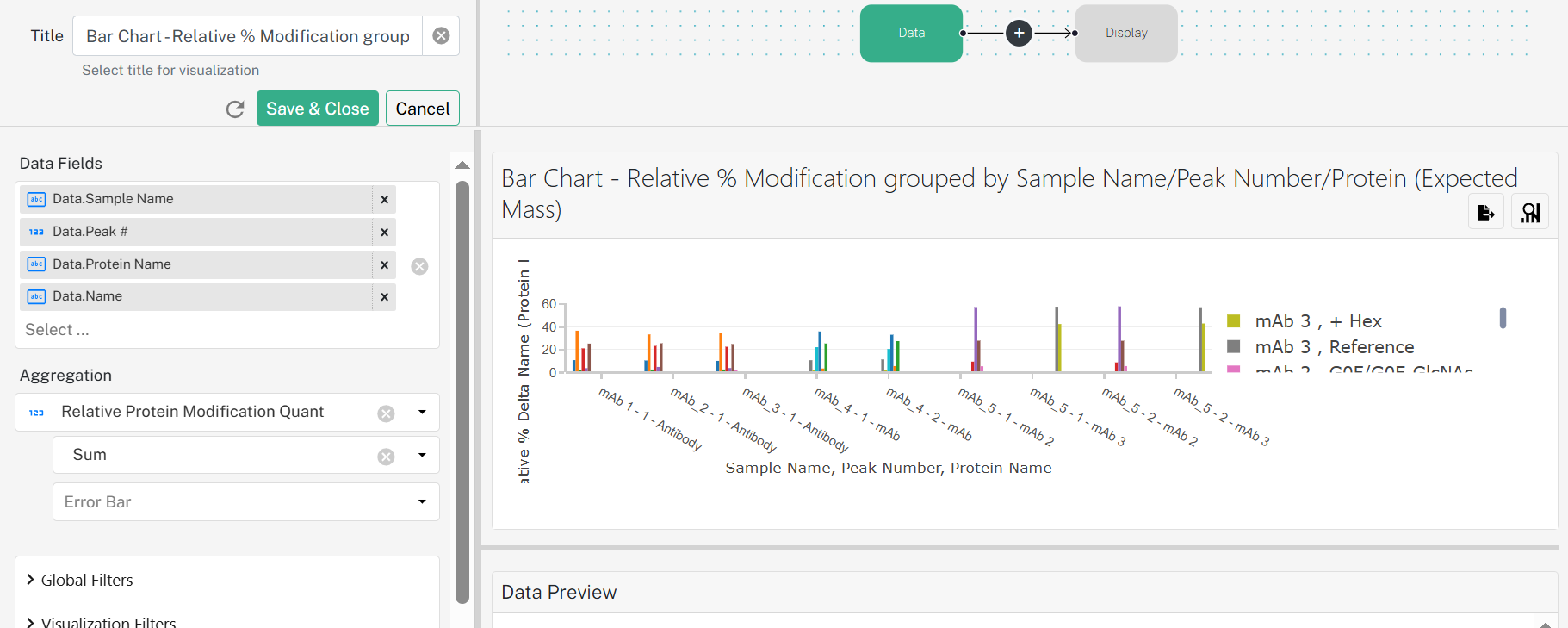Remove the Data.Sample Name field

pyautogui.click(x=384, y=199)
